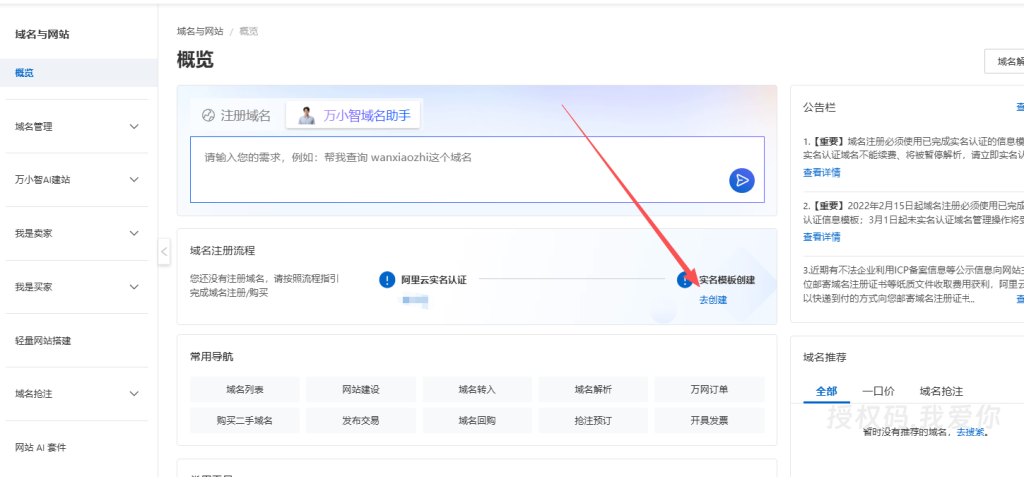This screenshot has height=477, width=1024.
Task: Send the query with the blue arrow button
Action: click(x=742, y=180)
